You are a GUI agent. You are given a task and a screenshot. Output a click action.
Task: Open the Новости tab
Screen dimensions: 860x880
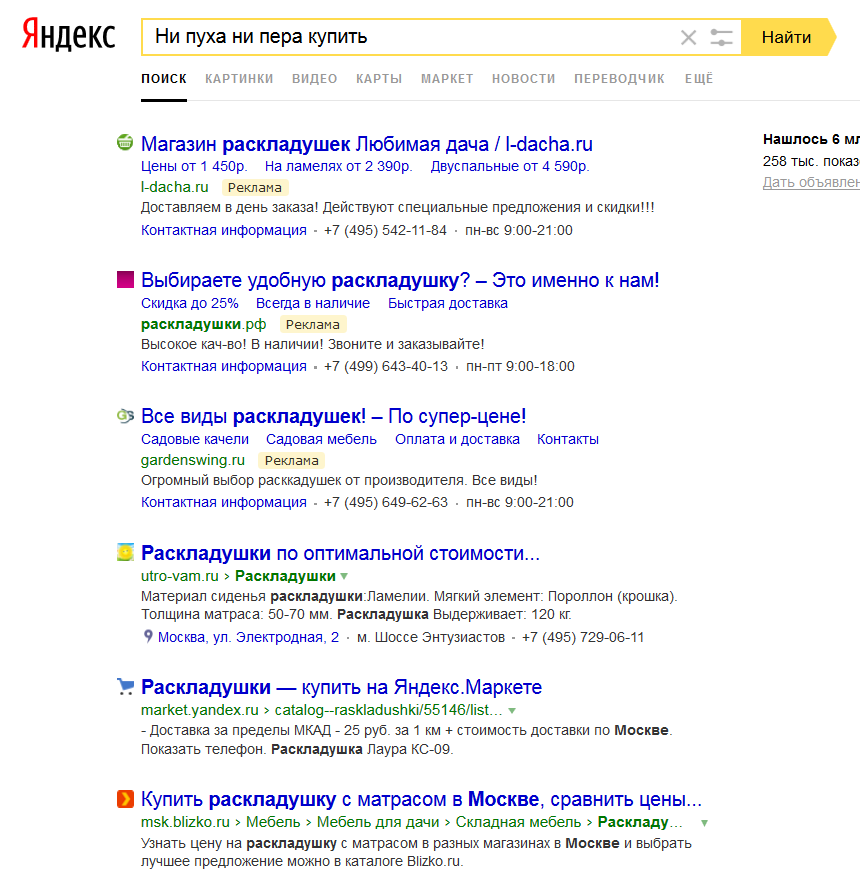pos(524,79)
